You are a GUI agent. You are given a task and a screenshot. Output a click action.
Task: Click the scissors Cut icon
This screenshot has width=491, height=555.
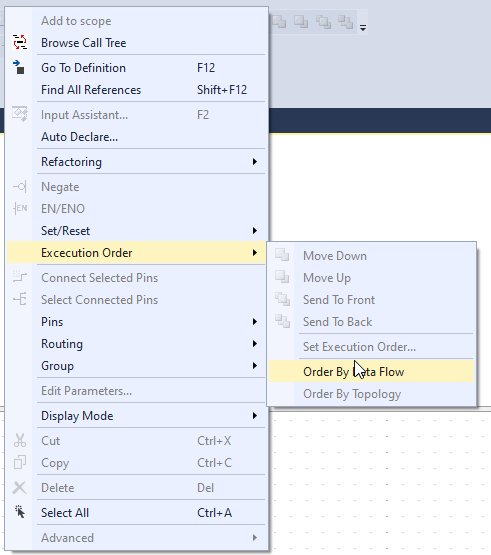point(20,440)
